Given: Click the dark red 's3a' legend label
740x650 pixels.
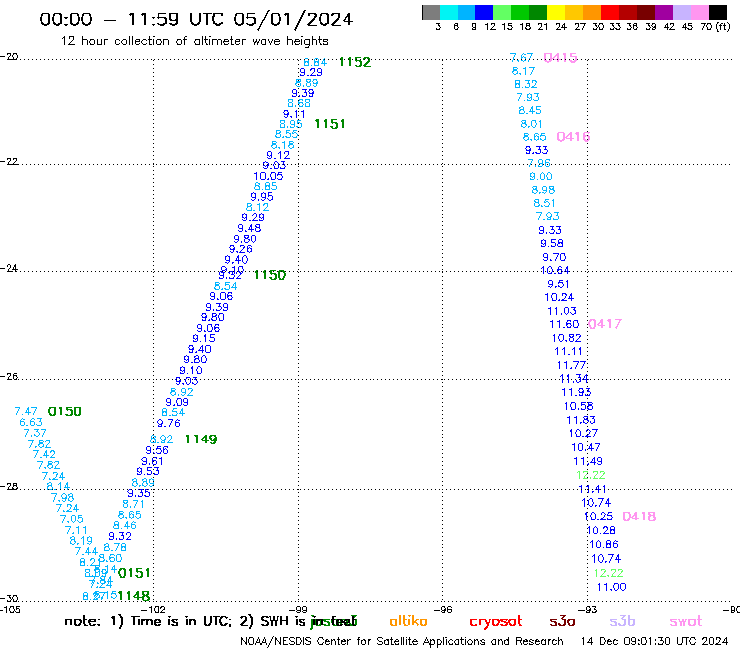Looking at the screenshot, I should click(562, 622).
